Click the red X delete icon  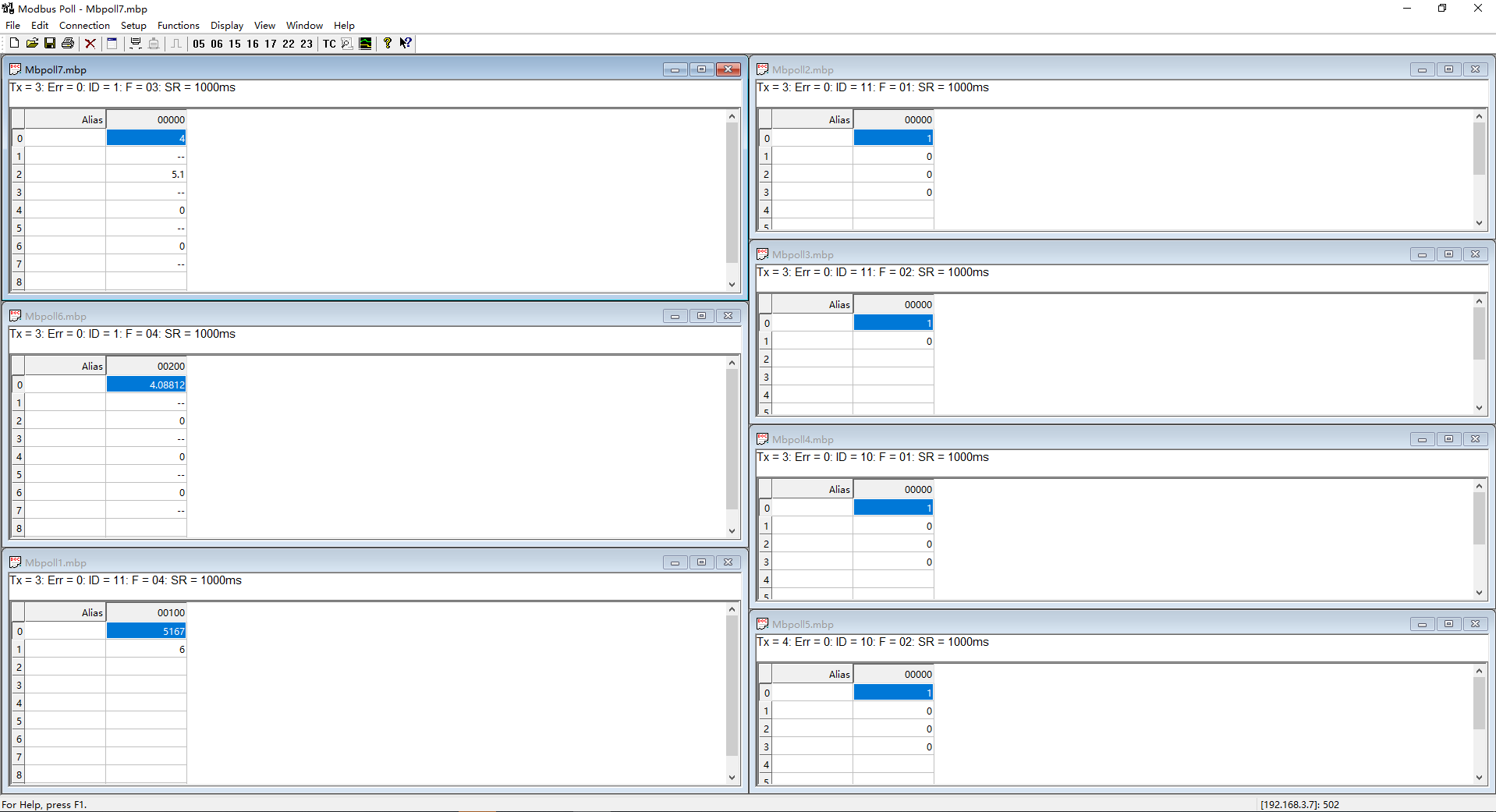90,44
